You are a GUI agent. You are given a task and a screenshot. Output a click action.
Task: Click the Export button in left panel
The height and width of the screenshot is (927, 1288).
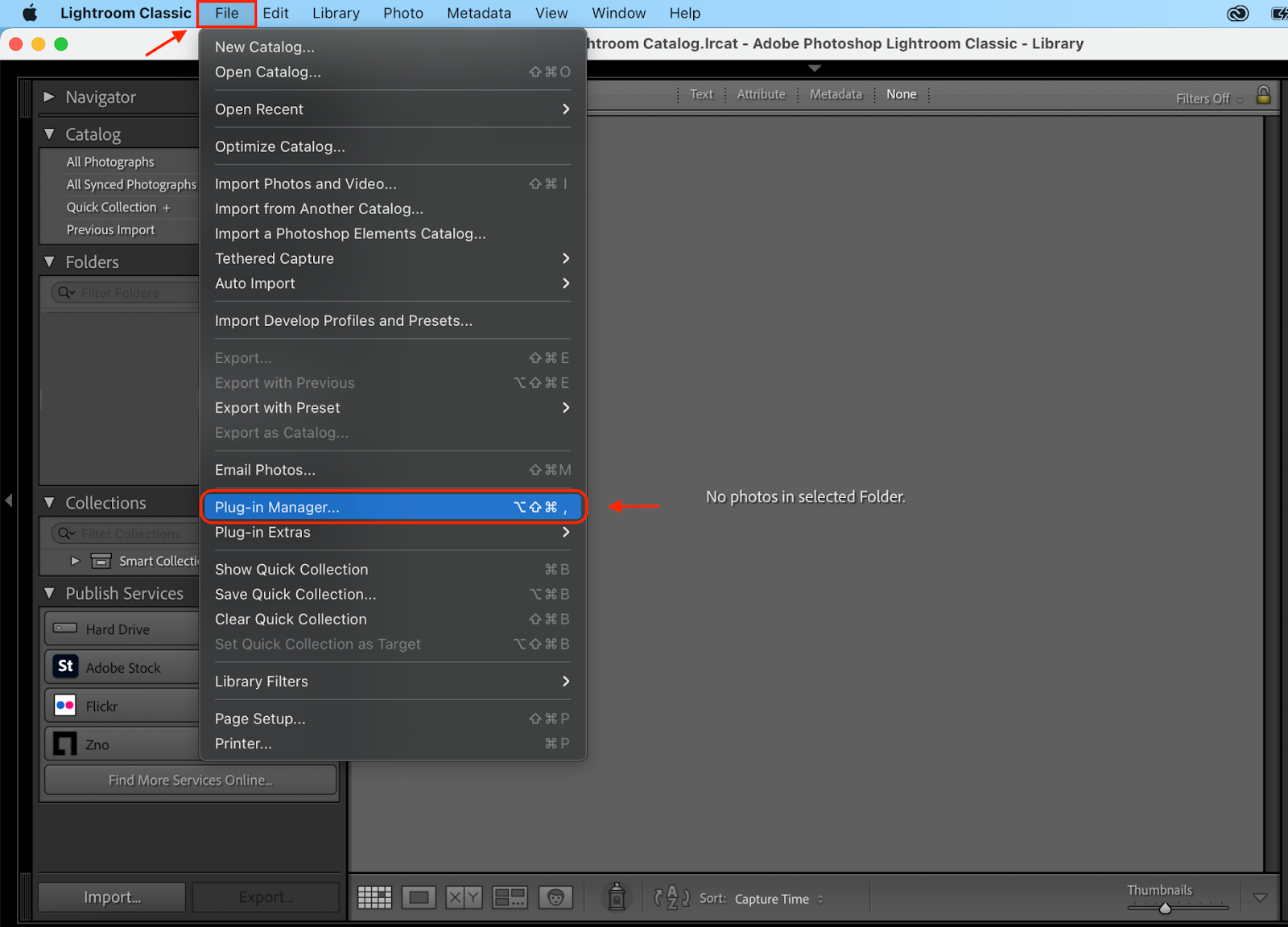point(266,897)
